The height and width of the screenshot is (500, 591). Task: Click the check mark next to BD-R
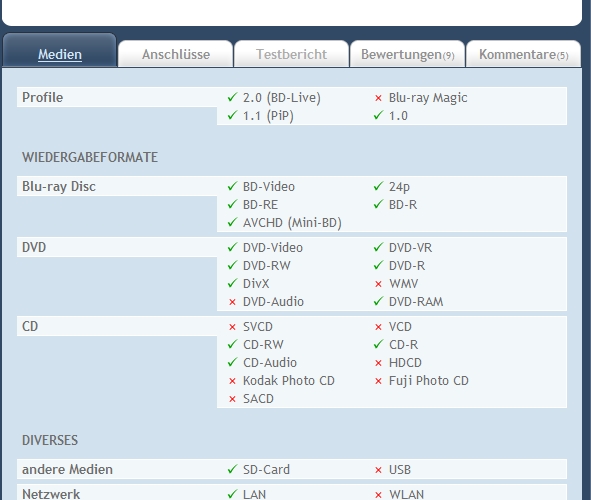[378, 204]
